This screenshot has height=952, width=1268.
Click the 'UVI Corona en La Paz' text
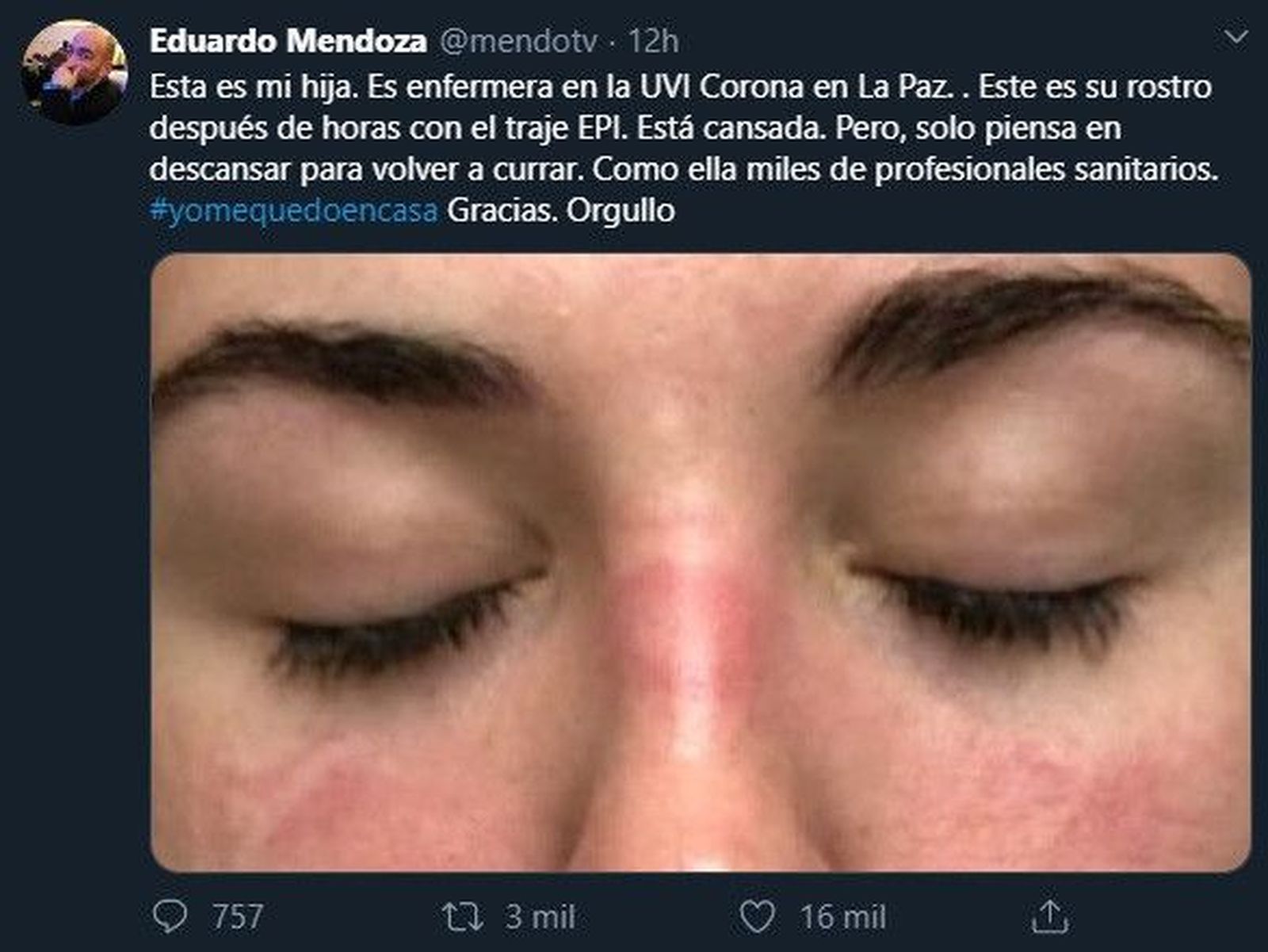coord(795,86)
